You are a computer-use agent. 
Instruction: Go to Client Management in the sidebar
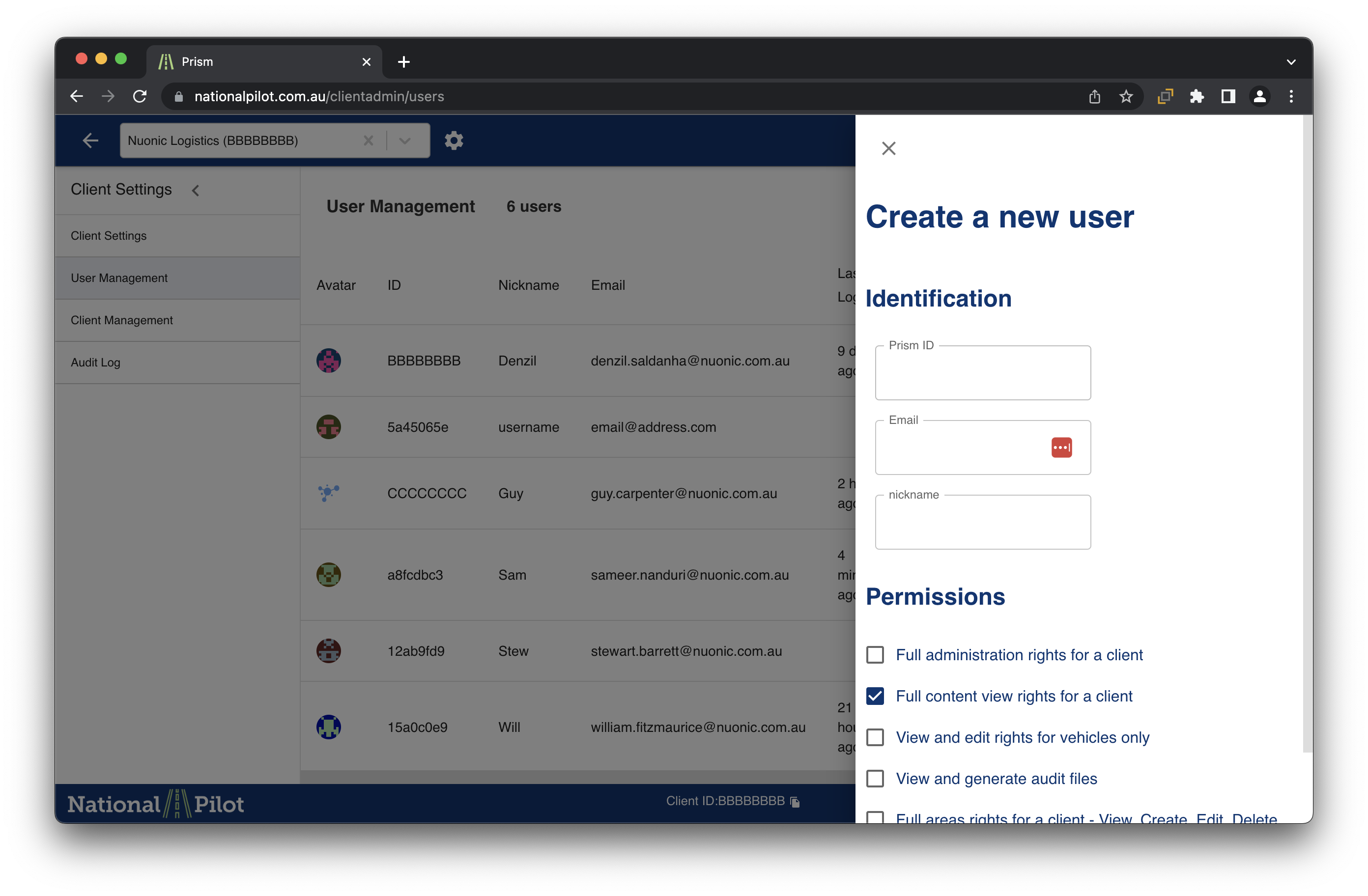coord(121,320)
